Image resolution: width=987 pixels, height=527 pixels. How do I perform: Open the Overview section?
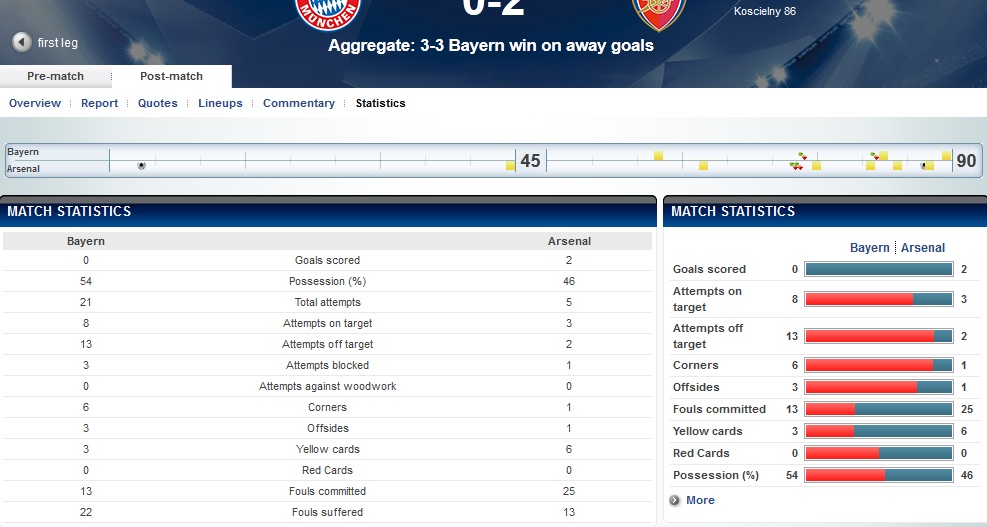(35, 103)
